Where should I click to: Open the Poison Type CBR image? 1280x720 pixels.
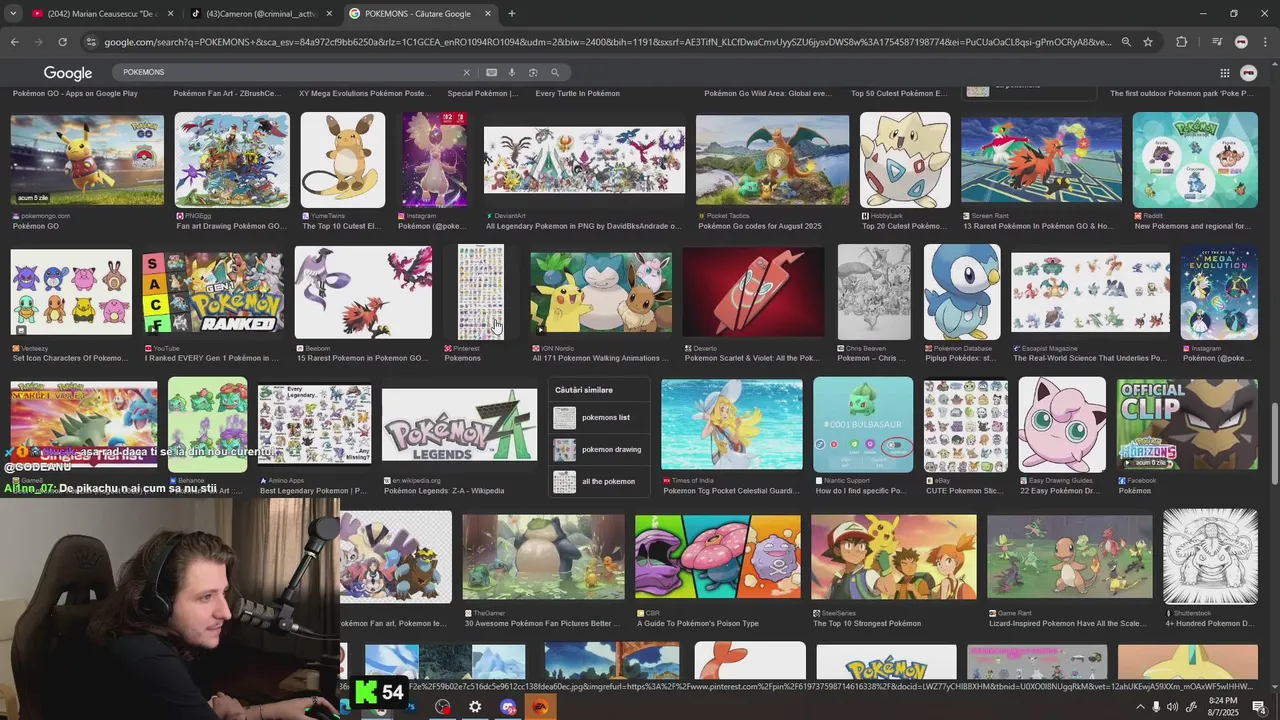718,557
